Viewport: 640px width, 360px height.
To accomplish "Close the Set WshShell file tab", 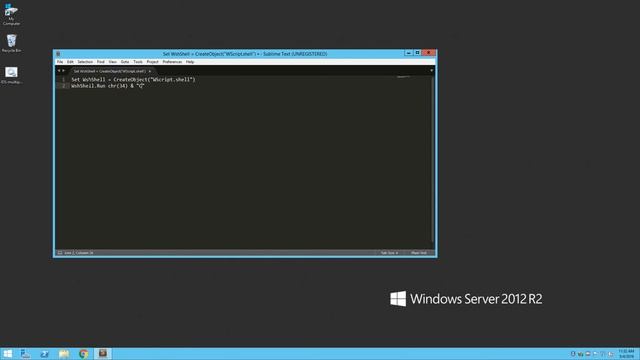I will 150,71.
